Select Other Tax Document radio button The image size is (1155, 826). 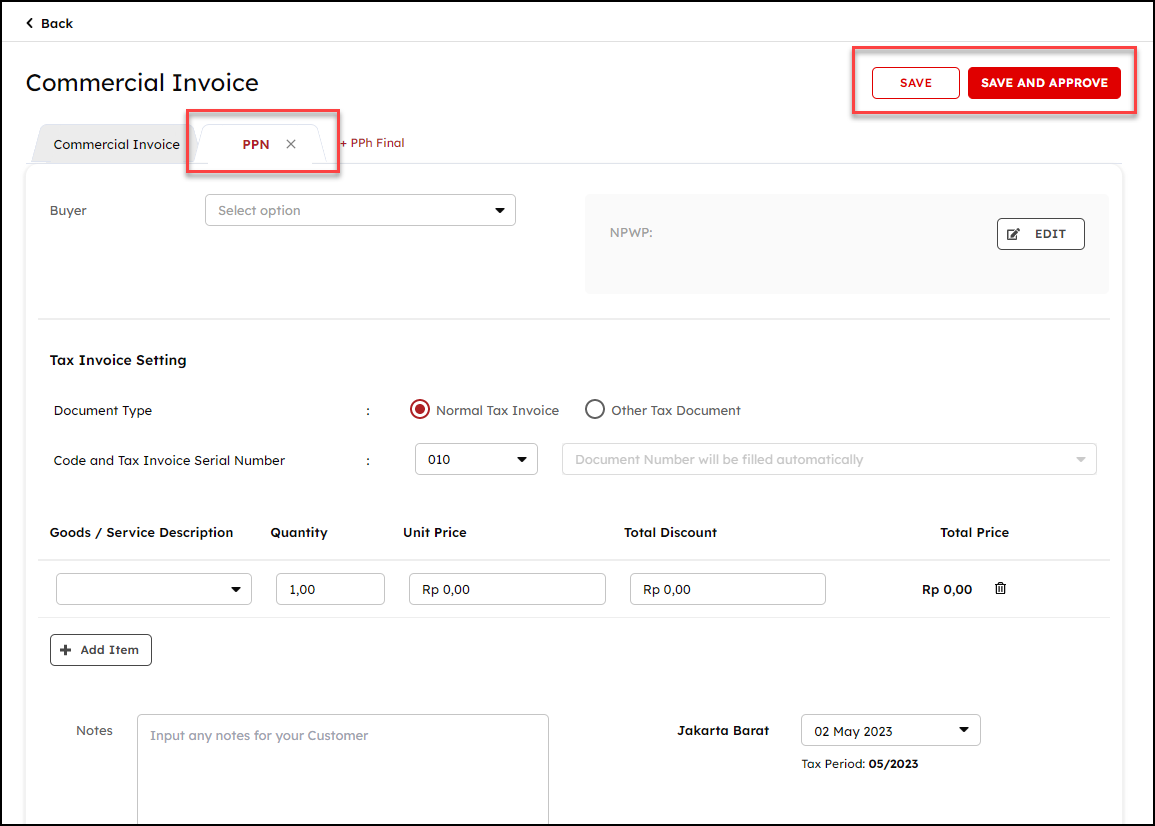point(595,410)
